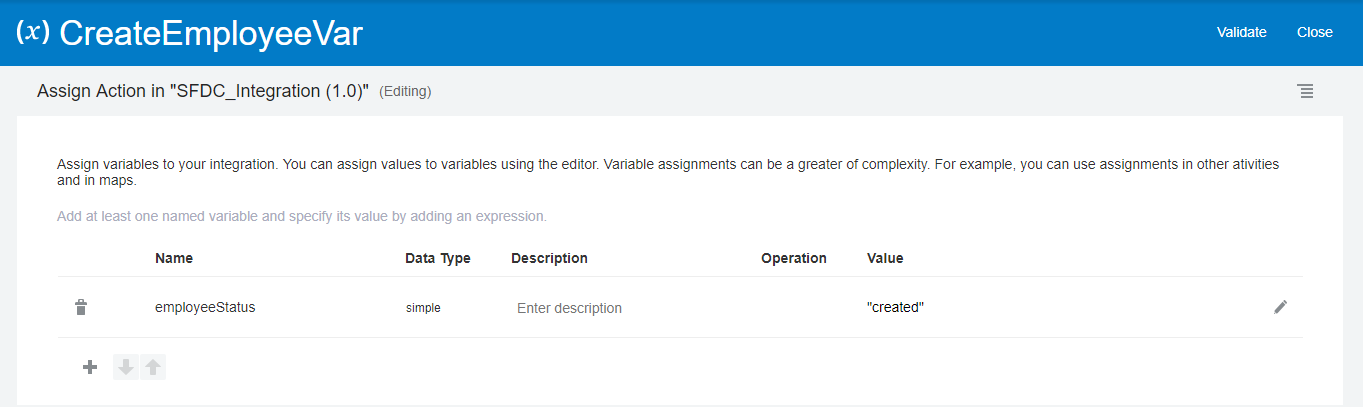The width and height of the screenshot is (1363, 407).
Task: Click the Name column header
Action: point(174,258)
